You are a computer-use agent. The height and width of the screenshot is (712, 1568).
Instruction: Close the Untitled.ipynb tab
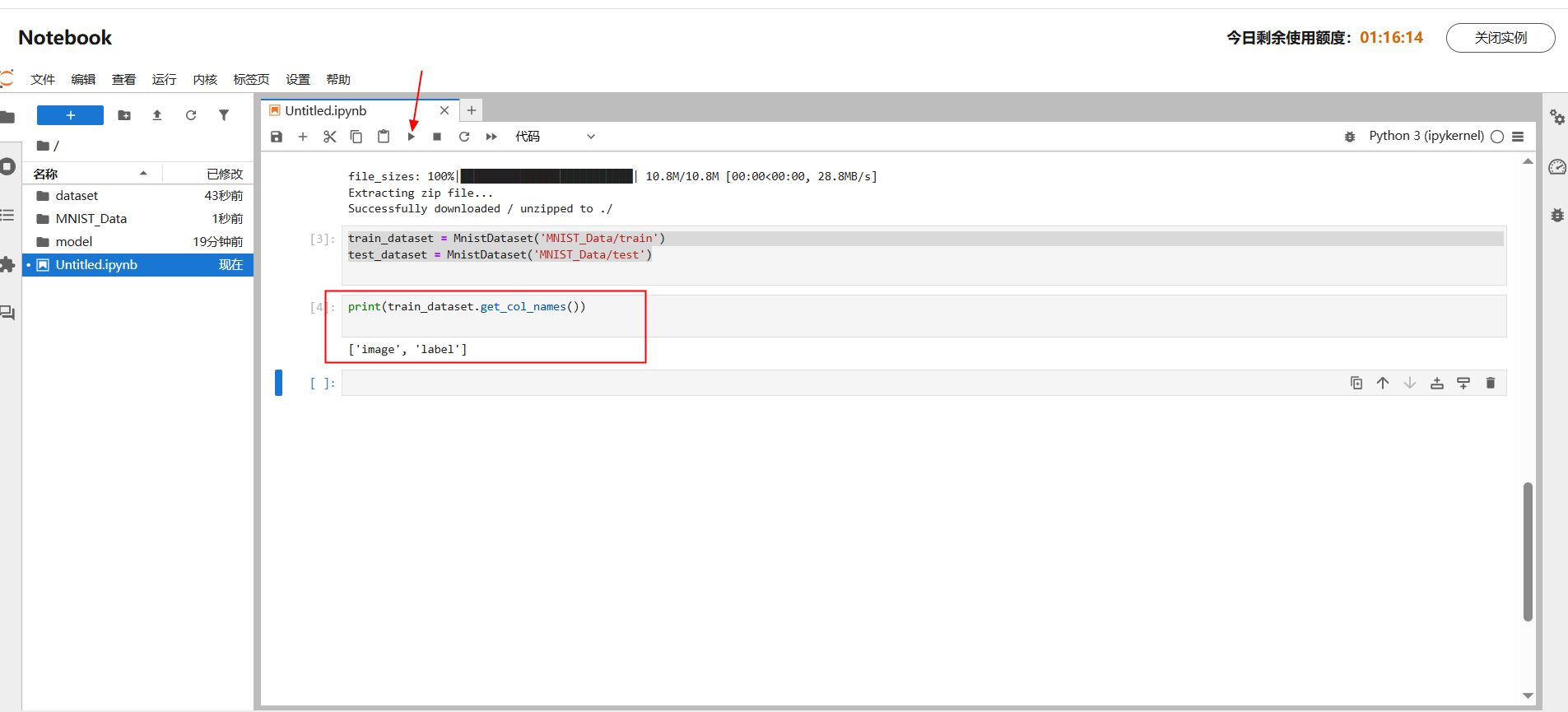(444, 110)
